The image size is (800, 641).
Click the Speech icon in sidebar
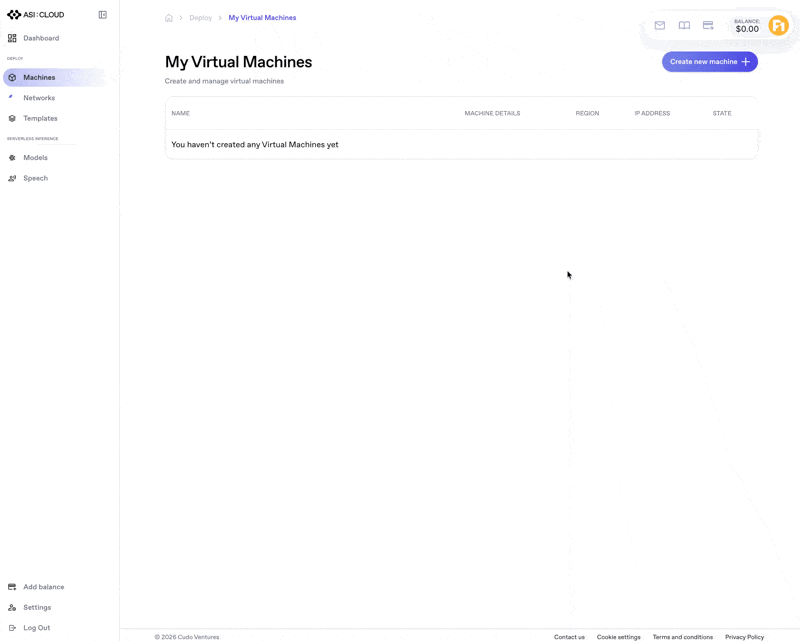click(x=12, y=178)
